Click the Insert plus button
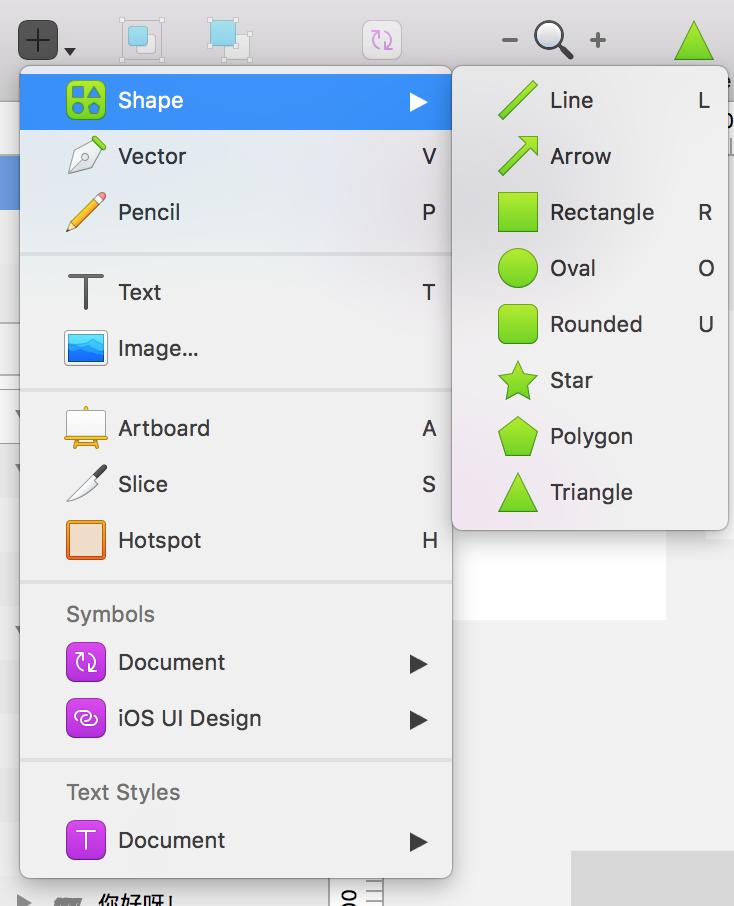This screenshot has width=734, height=906. click(38, 41)
